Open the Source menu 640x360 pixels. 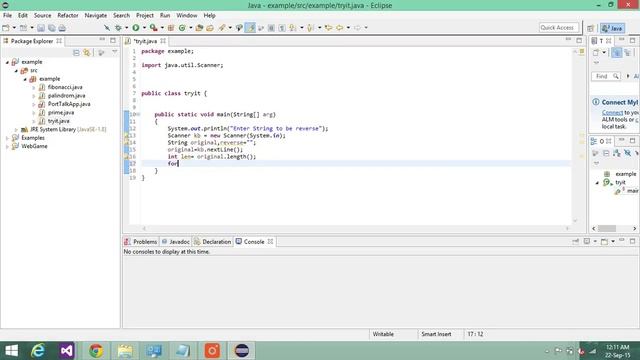point(42,16)
